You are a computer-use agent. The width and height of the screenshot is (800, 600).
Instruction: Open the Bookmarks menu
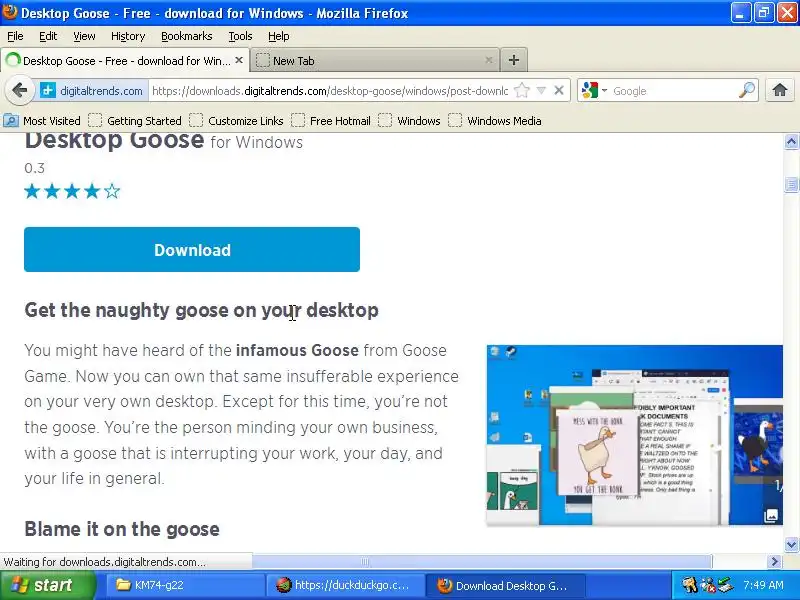(187, 36)
